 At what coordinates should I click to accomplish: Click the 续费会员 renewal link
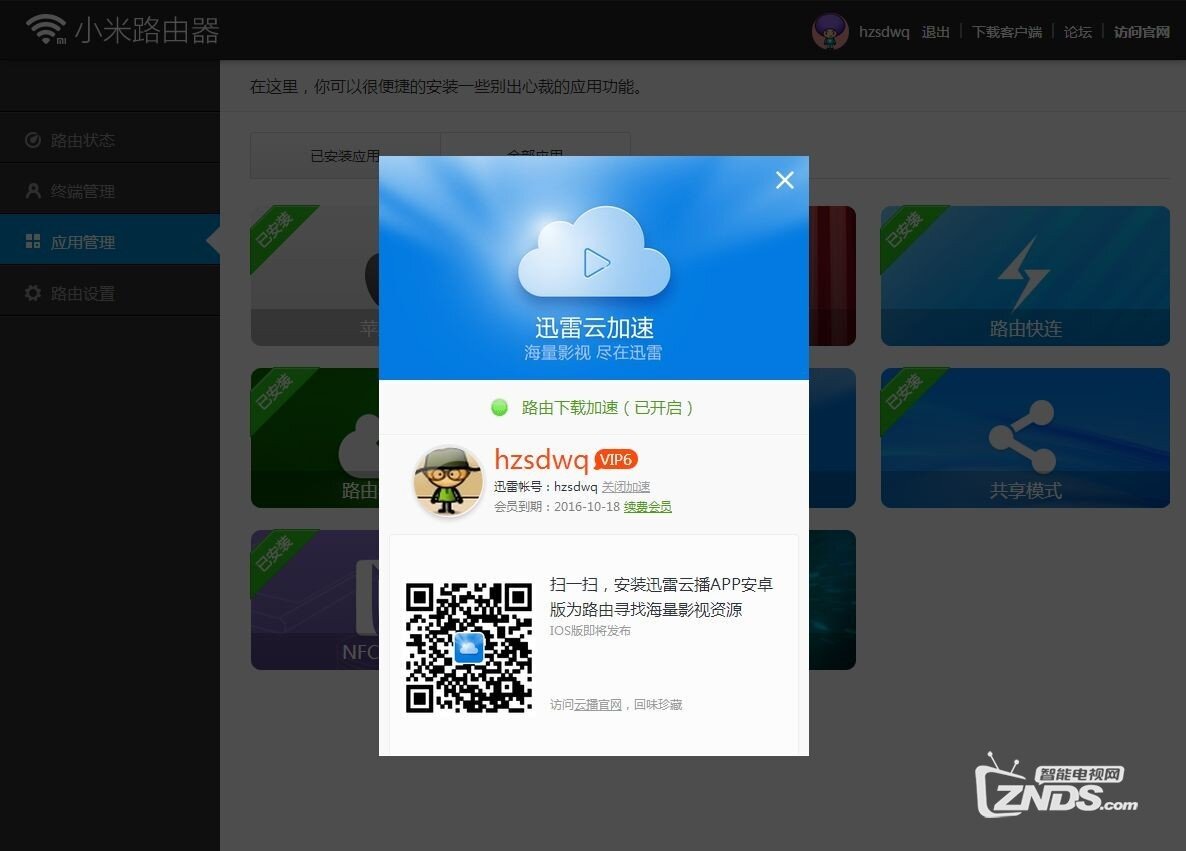(x=648, y=507)
